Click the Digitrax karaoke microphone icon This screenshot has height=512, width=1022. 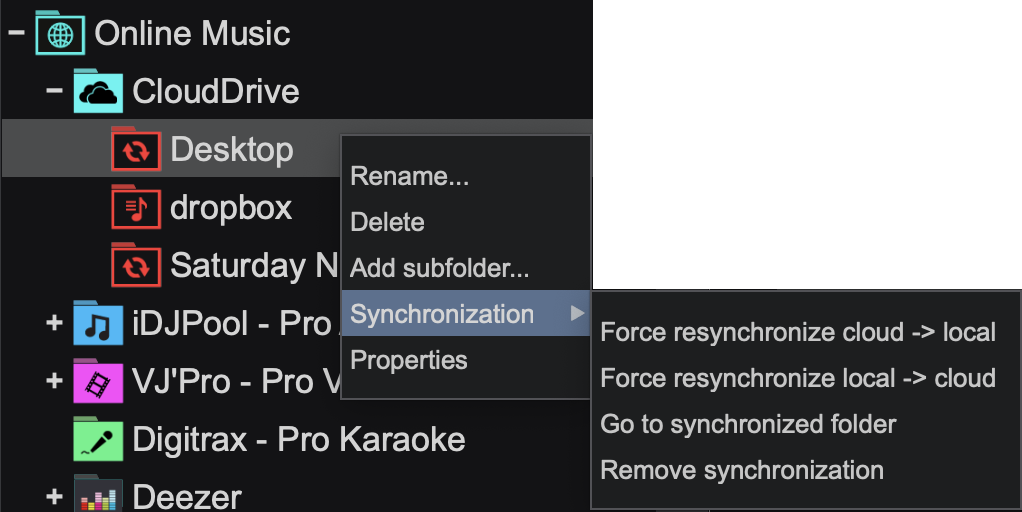[x=98, y=439]
